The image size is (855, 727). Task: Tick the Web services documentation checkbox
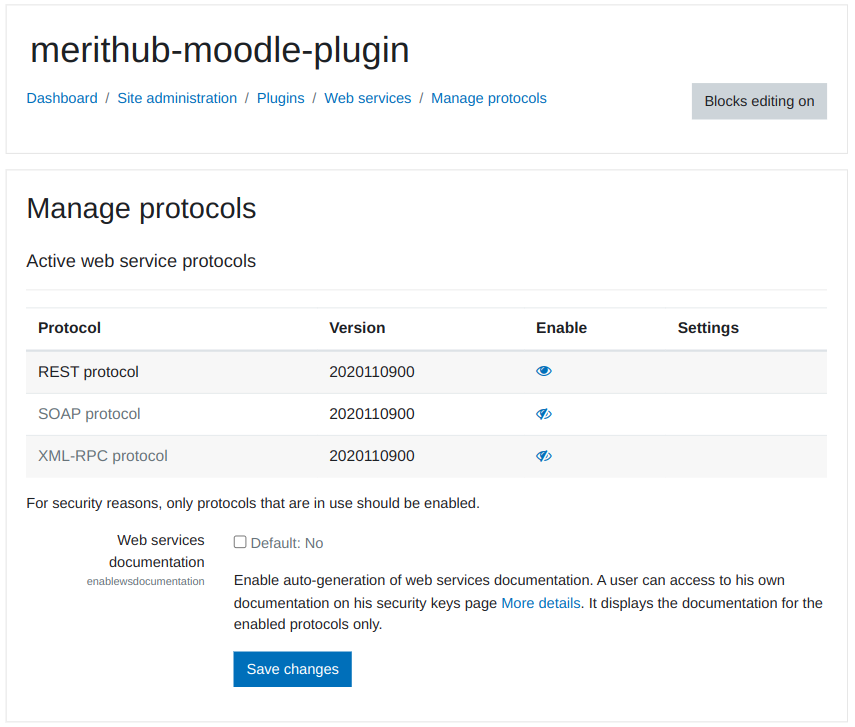click(x=240, y=542)
